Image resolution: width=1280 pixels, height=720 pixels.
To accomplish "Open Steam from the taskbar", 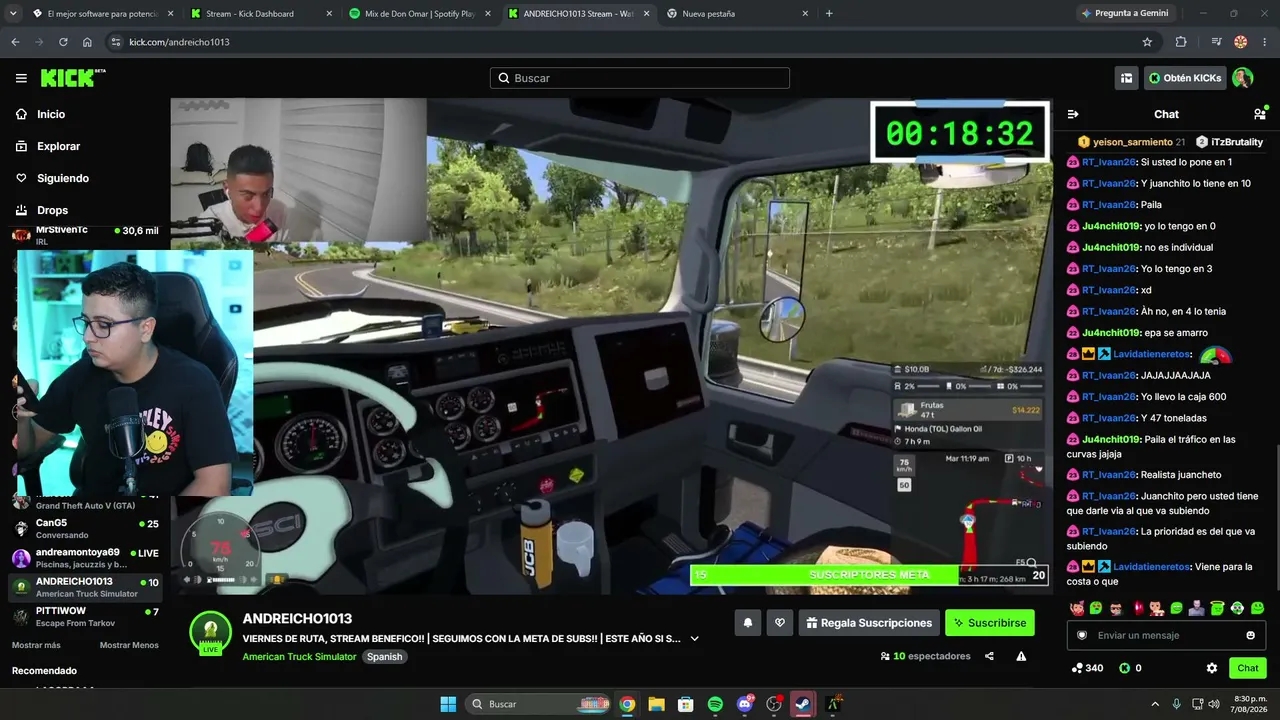I will coord(803,704).
